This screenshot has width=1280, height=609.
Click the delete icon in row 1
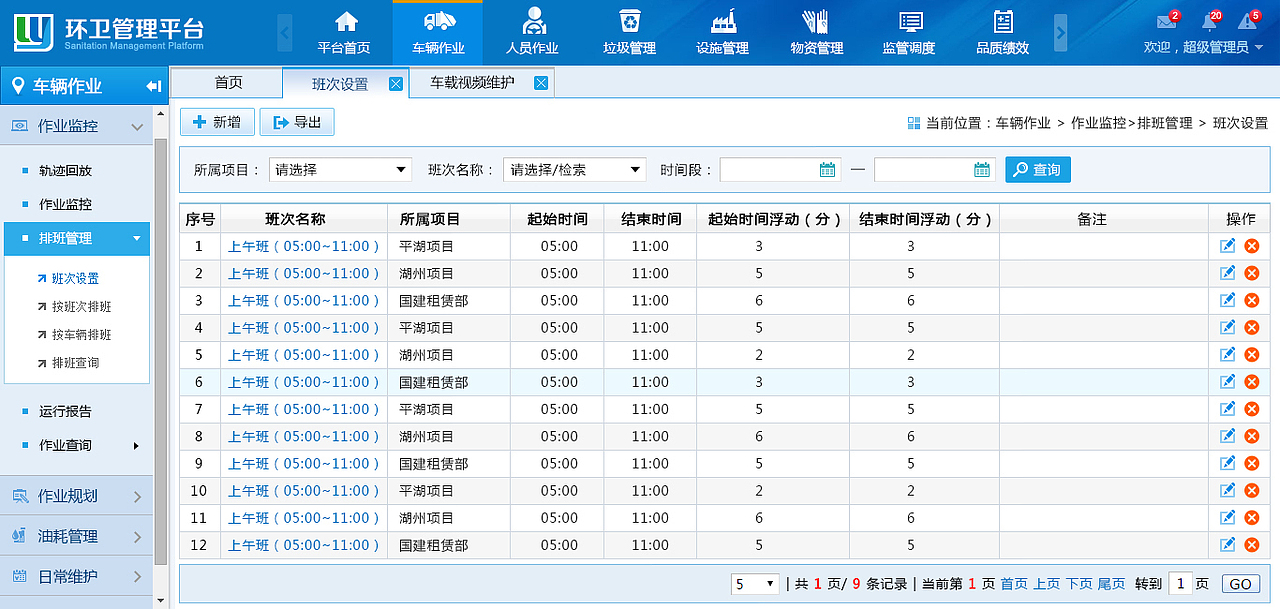1251,246
